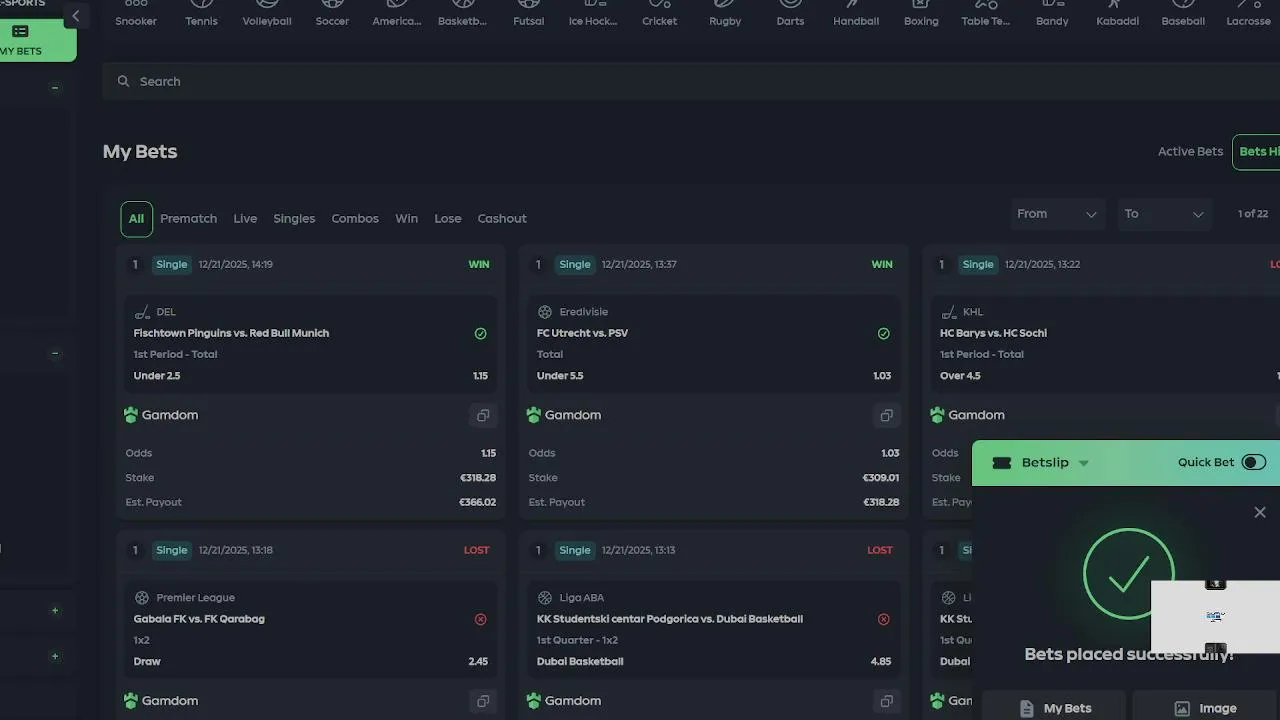Copy the Fischtown Pinguins bet card

coord(483,415)
